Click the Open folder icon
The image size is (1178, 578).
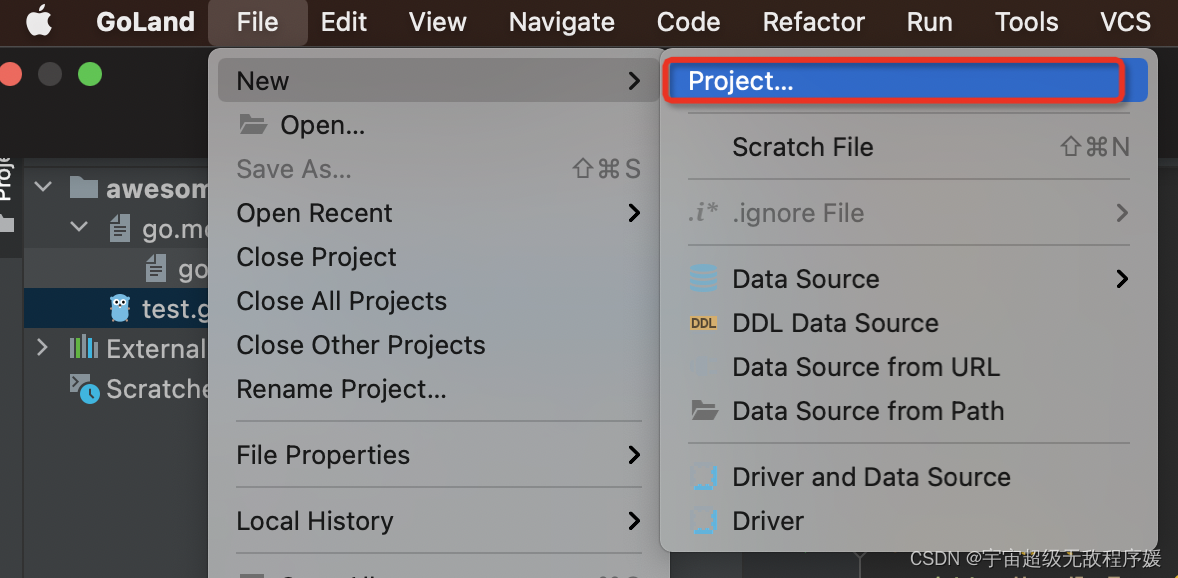(x=253, y=125)
